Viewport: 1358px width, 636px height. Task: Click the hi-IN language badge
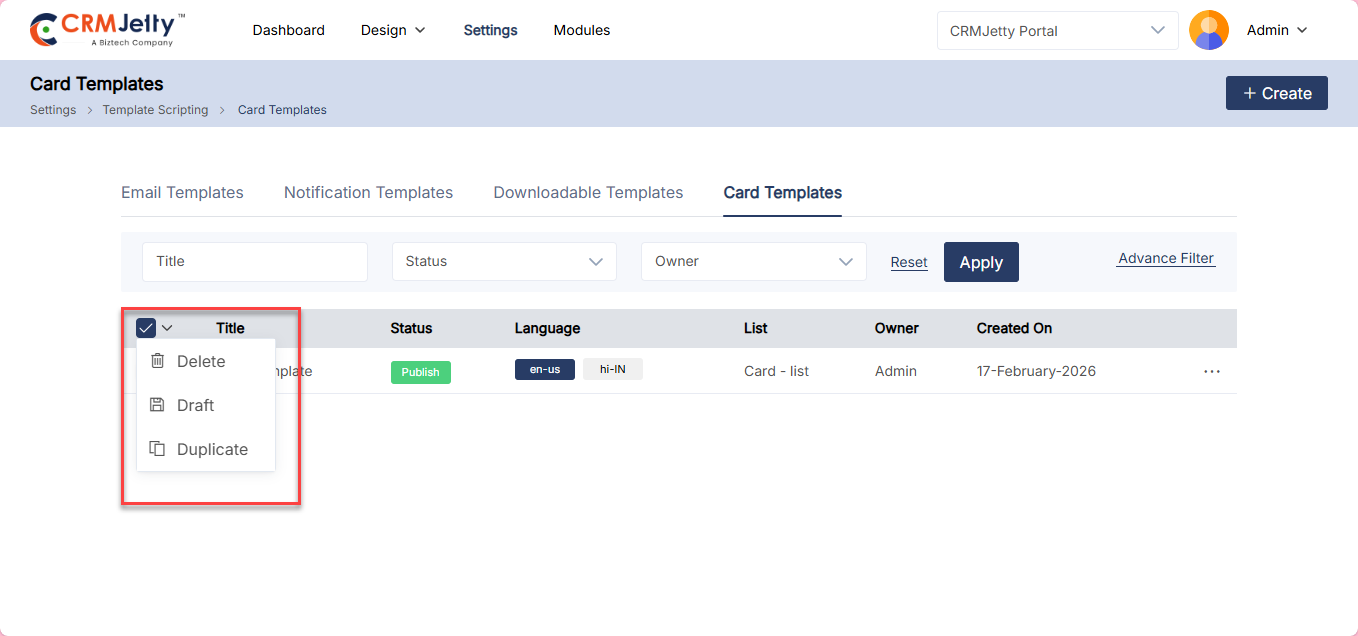(612, 370)
